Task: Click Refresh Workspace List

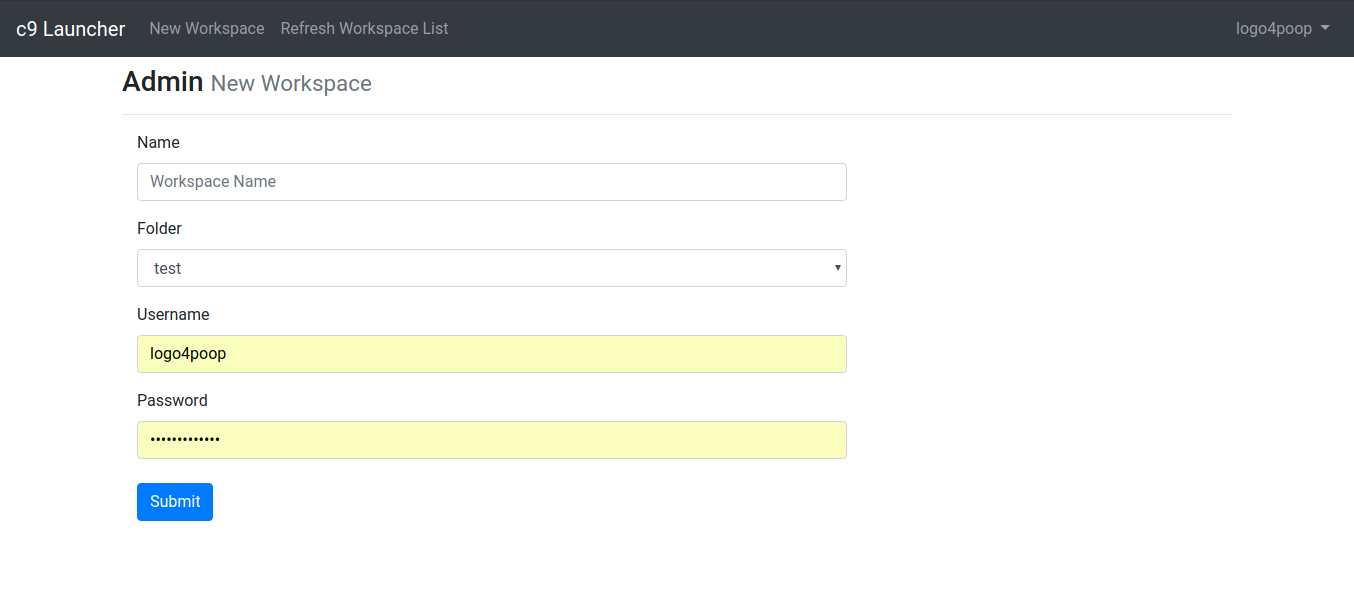Action: [364, 28]
